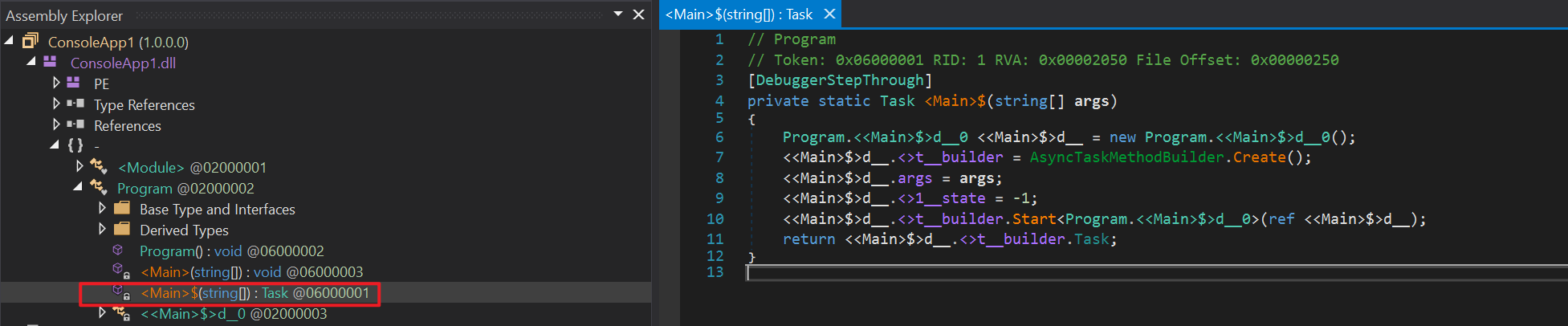This screenshot has height=326, width=1568.
Task: Select Base Type and Interfaces item
Action: 217,209
